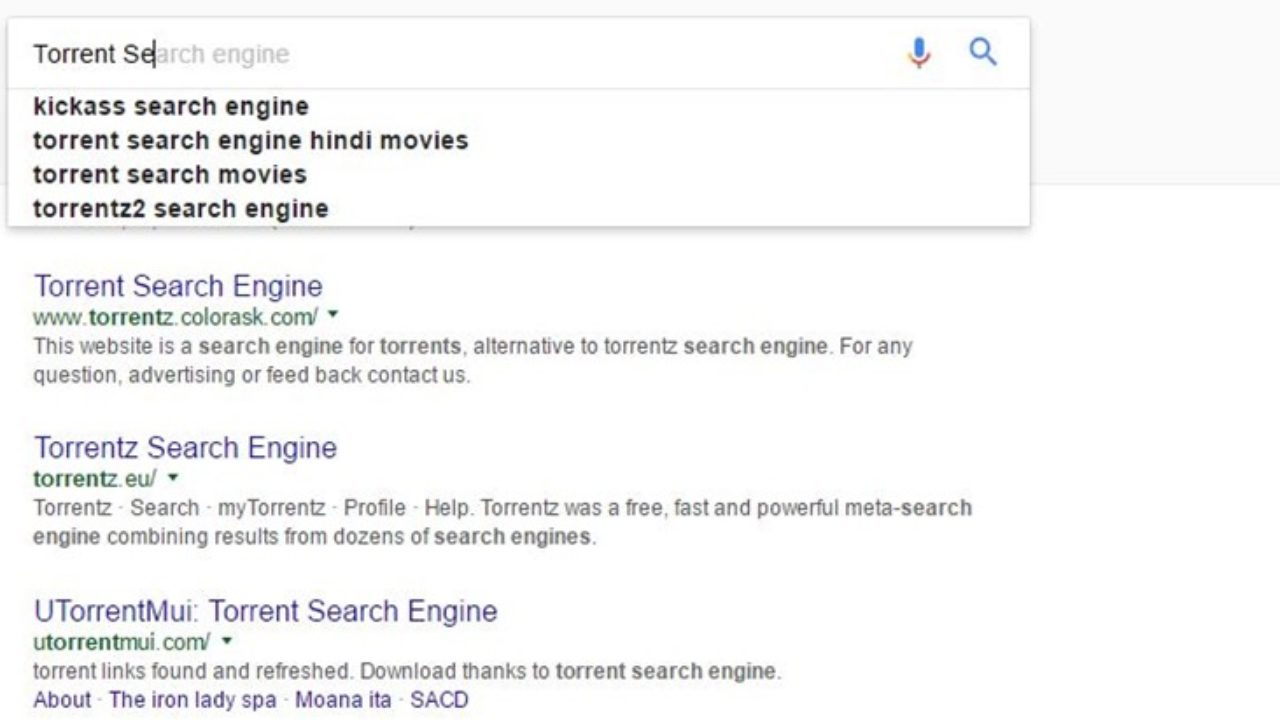The image size is (1280, 720).
Task: Select the 'kickass search engine' suggestion
Action: tap(171, 107)
